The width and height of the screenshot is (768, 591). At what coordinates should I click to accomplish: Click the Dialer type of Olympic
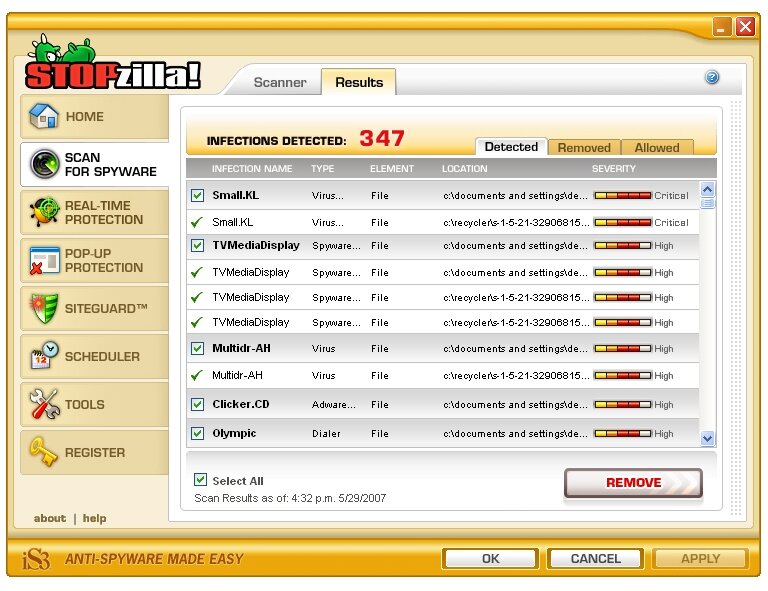click(x=326, y=433)
